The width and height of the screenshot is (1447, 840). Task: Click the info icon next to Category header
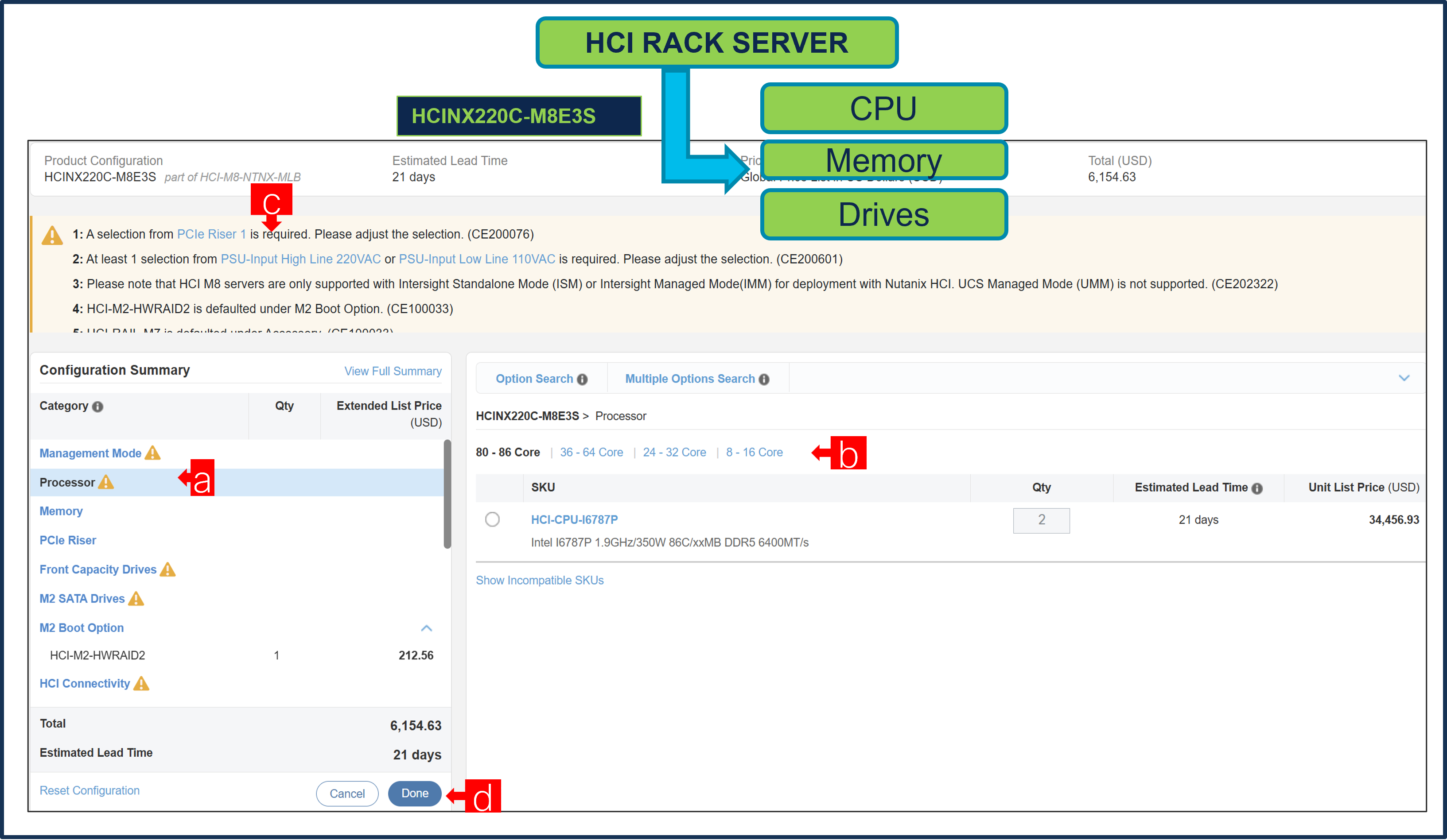pyautogui.click(x=99, y=407)
